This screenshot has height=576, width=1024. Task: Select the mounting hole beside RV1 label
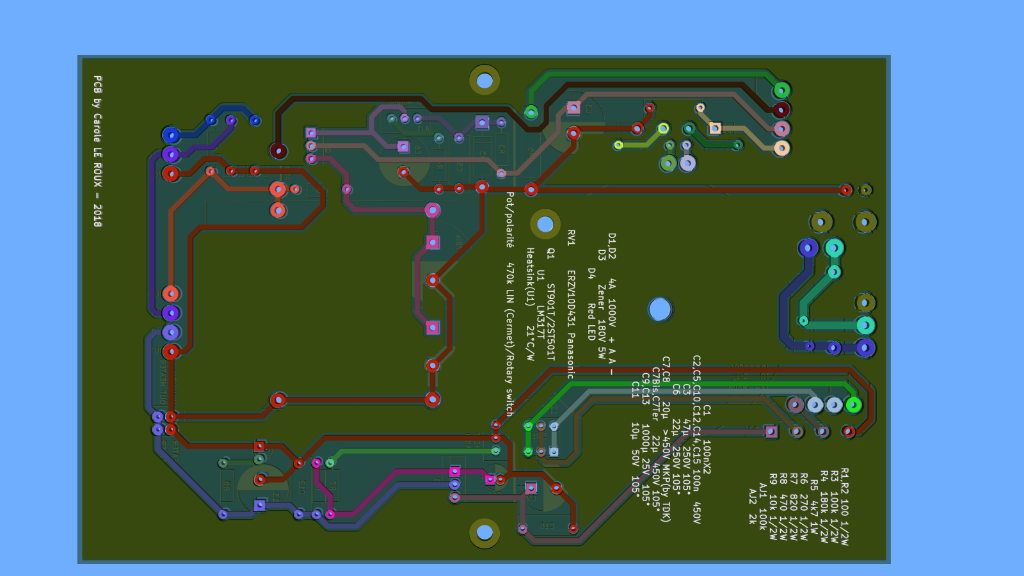(x=545, y=224)
